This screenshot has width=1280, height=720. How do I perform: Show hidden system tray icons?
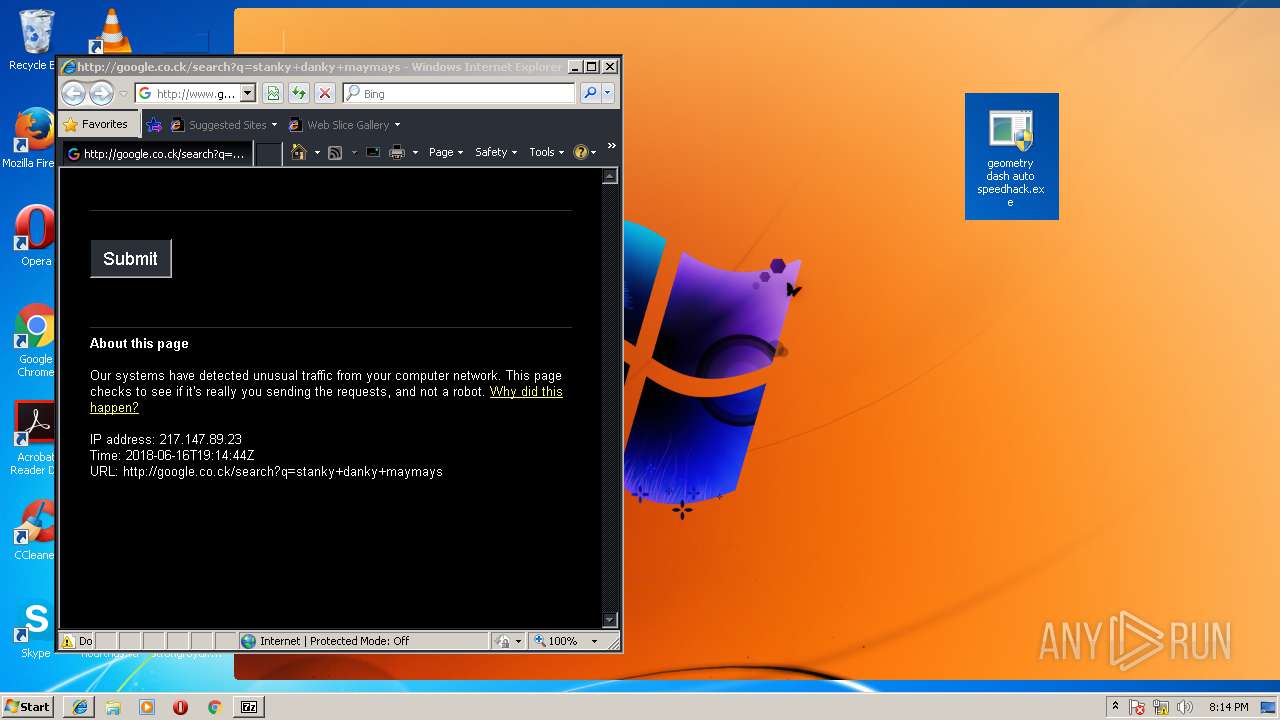(x=1115, y=707)
